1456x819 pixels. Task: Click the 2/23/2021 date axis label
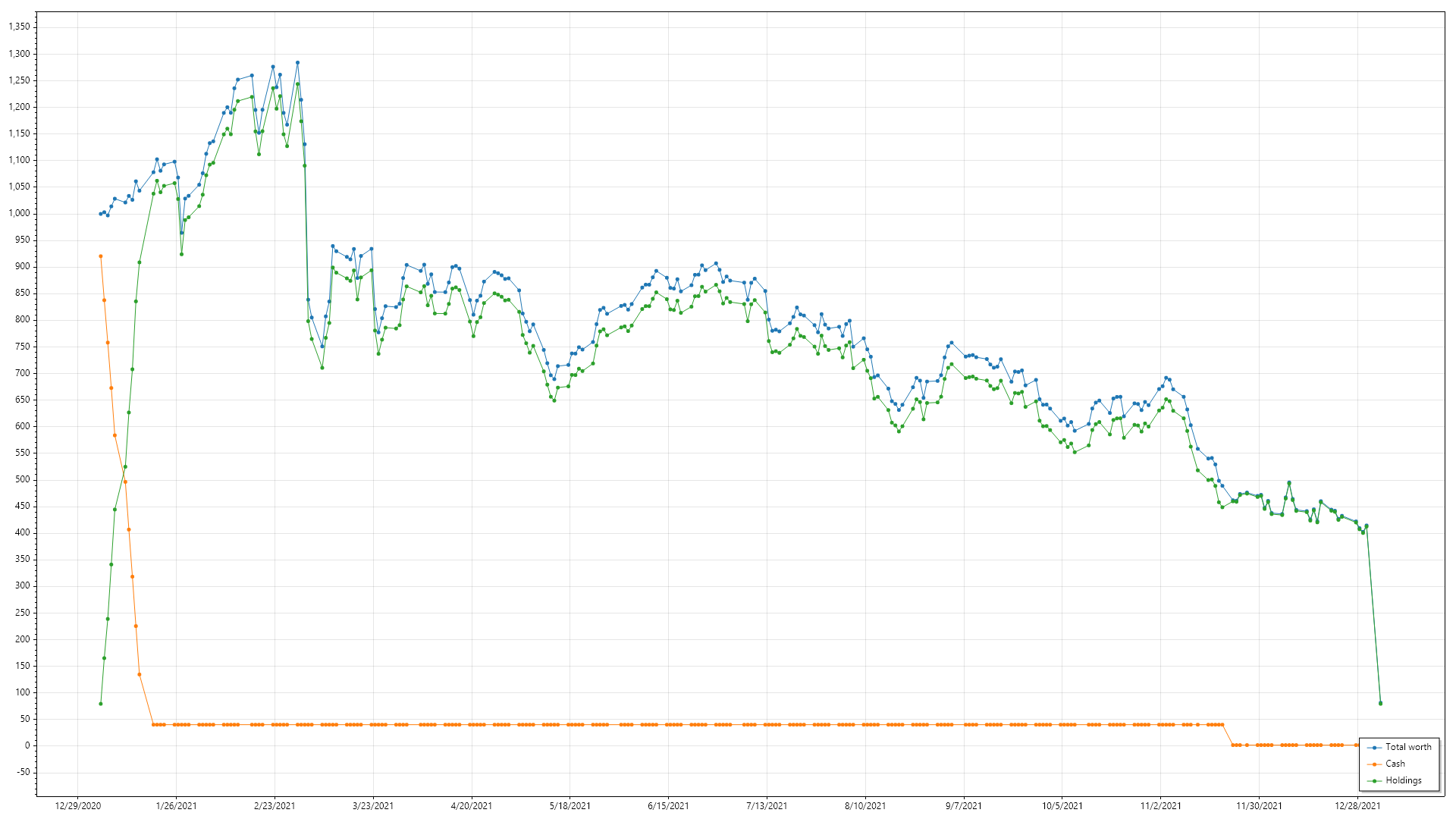[x=275, y=806]
